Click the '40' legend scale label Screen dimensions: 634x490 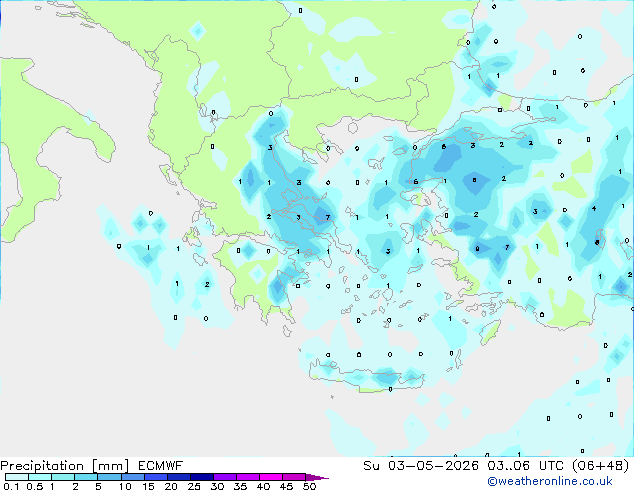point(263,486)
